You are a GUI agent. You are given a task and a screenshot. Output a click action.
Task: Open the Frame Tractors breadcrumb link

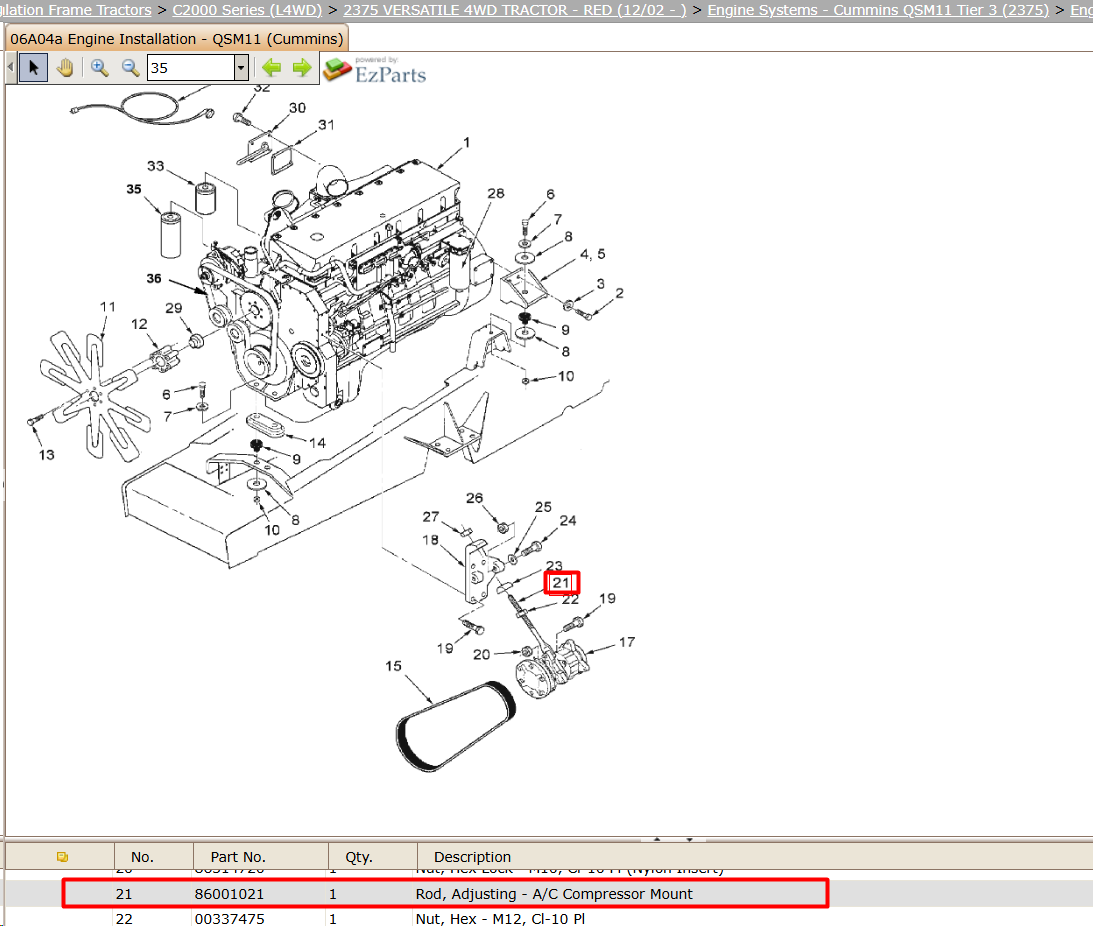click(75, 10)
